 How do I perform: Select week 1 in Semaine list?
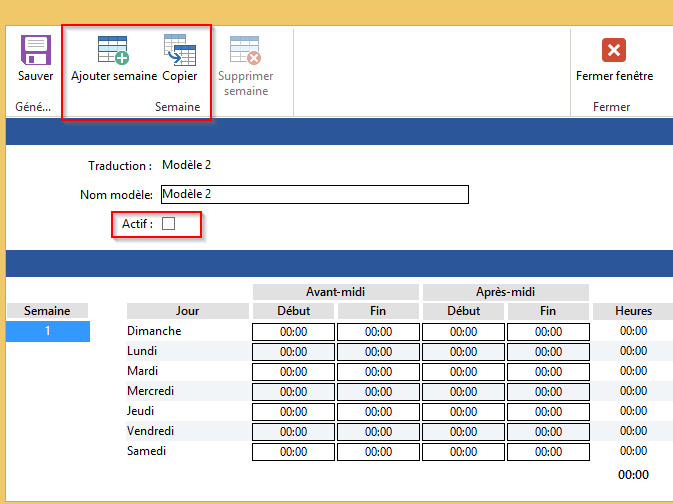(x=47, y=331)
